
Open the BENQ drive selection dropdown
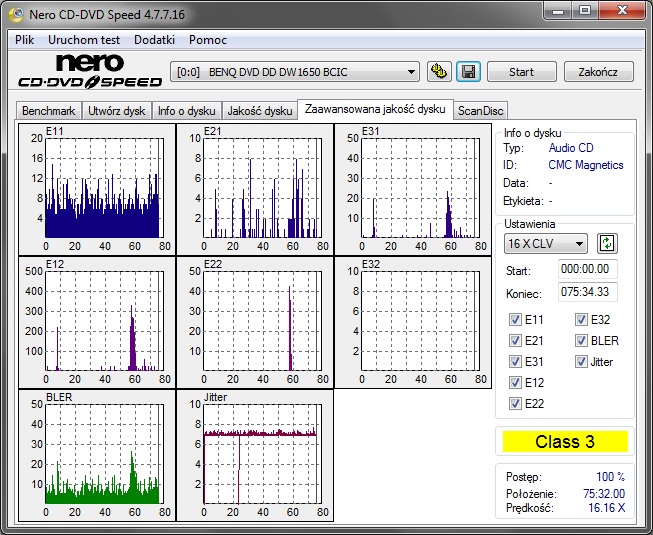click(295, 72)
